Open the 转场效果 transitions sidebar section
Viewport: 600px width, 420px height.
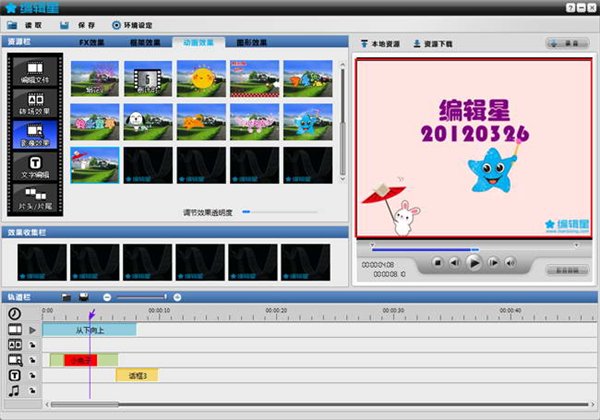35,103
